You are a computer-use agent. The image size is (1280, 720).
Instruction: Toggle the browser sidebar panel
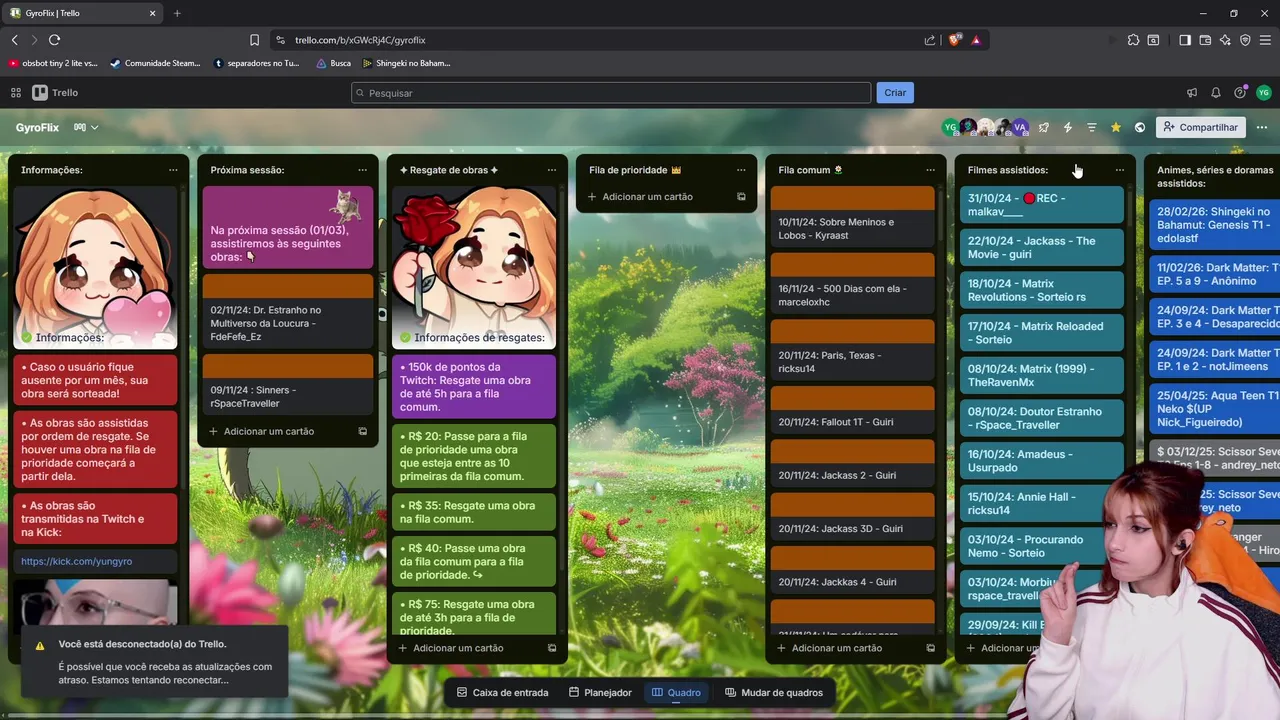[1185, 40]
